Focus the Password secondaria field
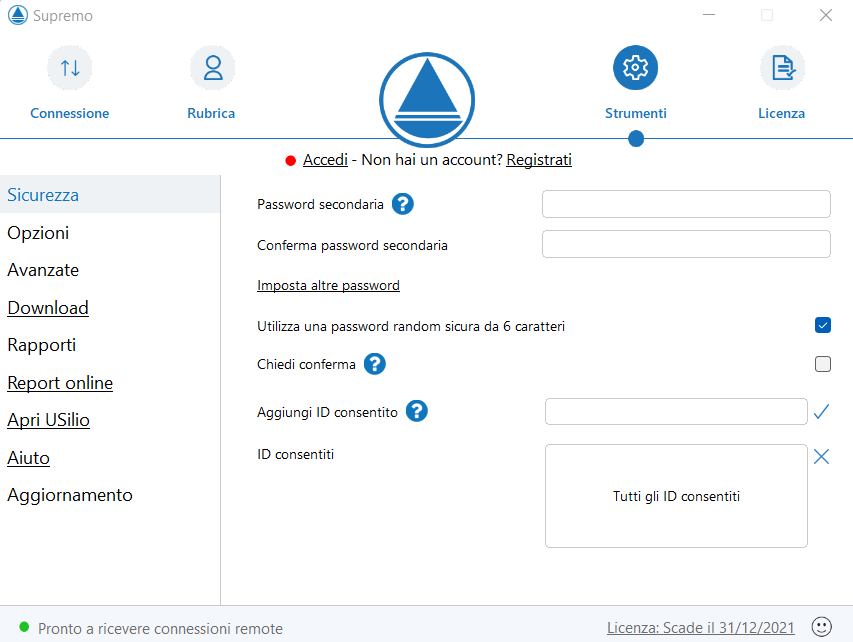The width and height of the screenshot is (853, 642). click(686, 204)
